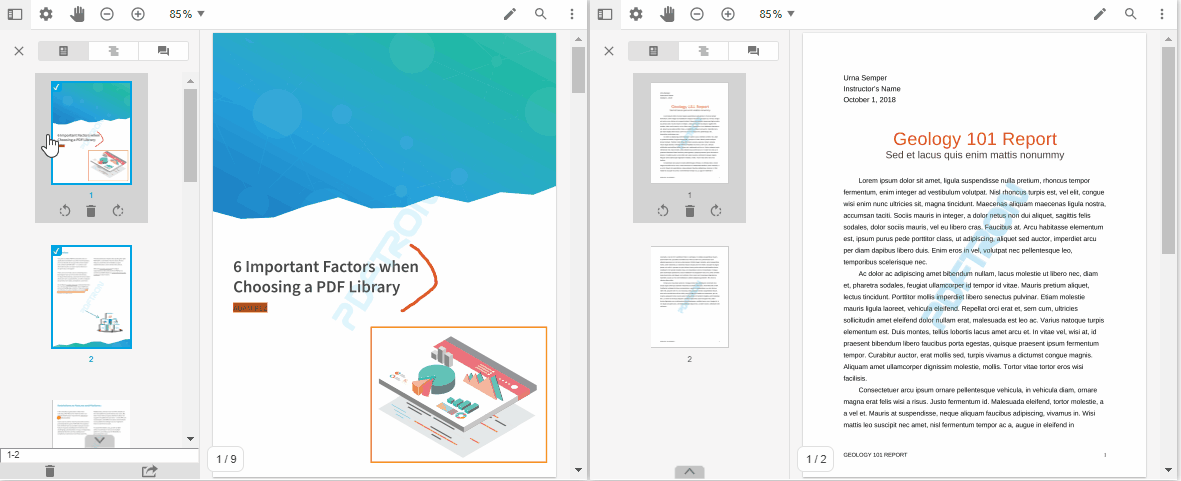Open search magnifier in right viewer

tap(1130, 14)
